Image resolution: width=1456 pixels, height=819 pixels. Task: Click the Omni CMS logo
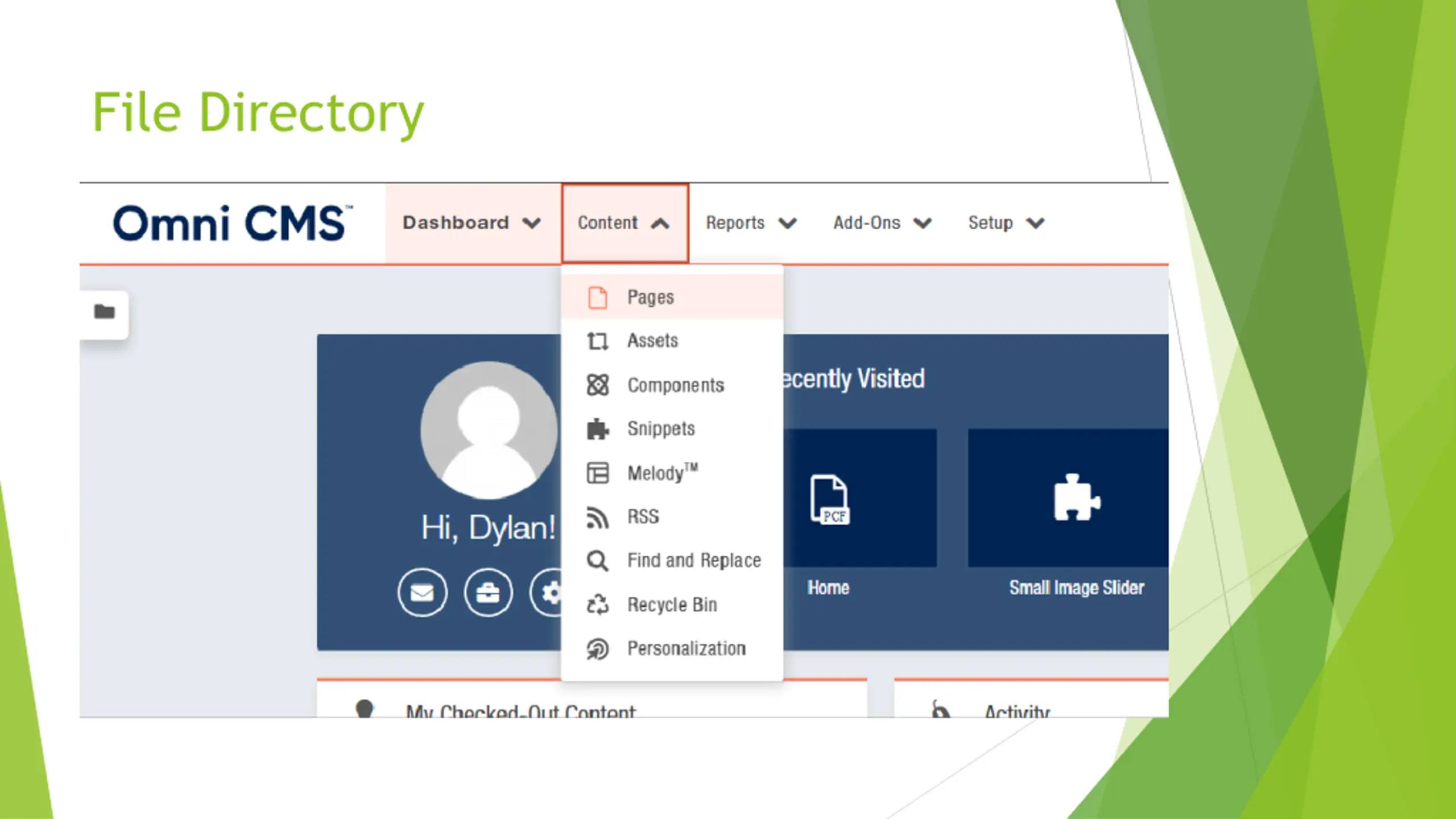233,223
